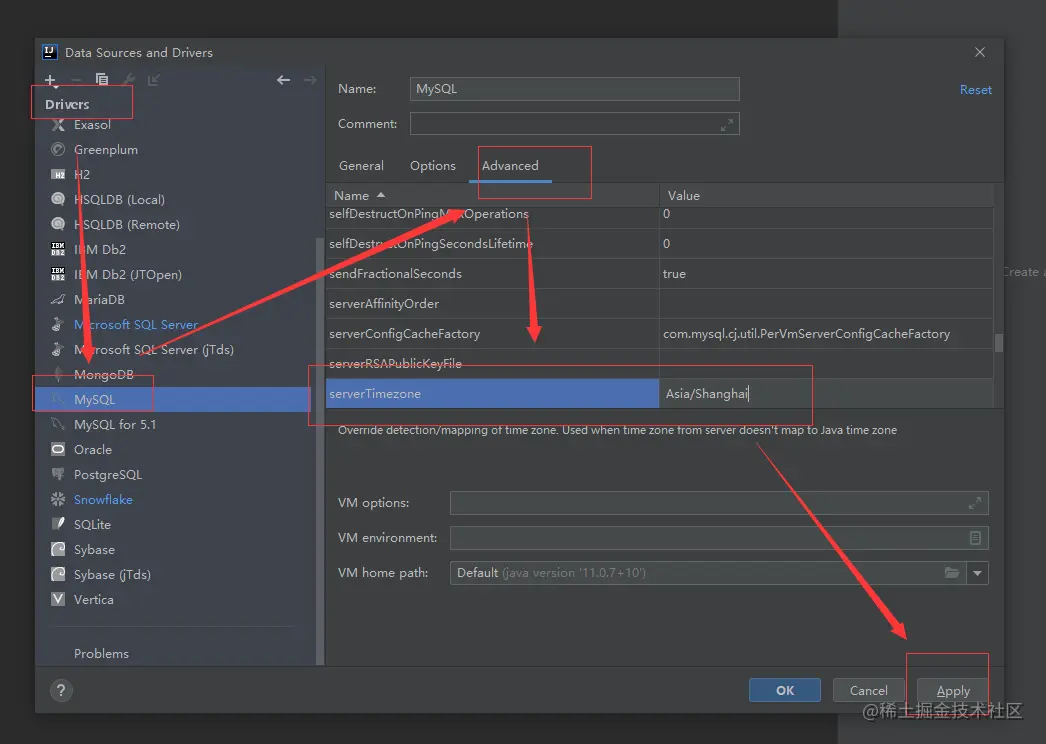
Task: Click the Oracle driver icon
Action: click(58, 450)
